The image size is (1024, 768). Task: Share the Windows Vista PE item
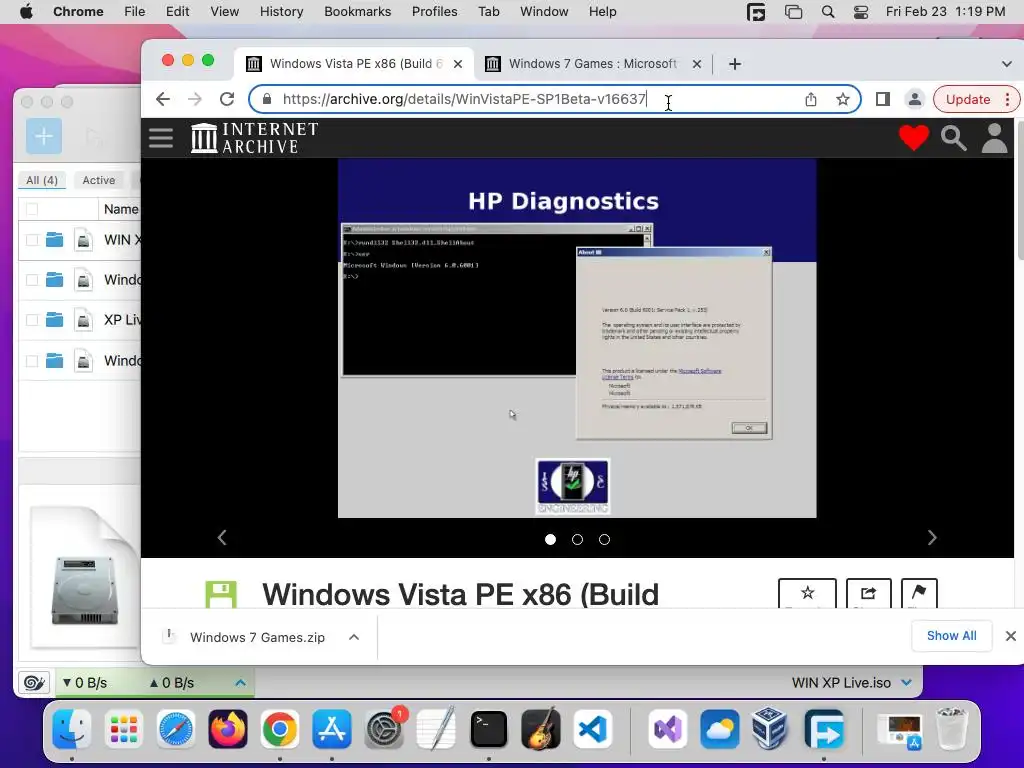click(x=869, y=593)
